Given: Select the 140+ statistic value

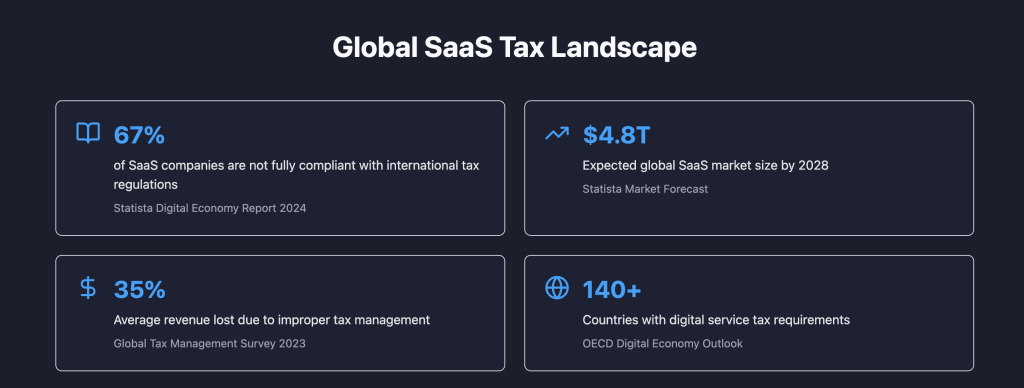Looking at the screenshot, I should (x=612, y=289).
